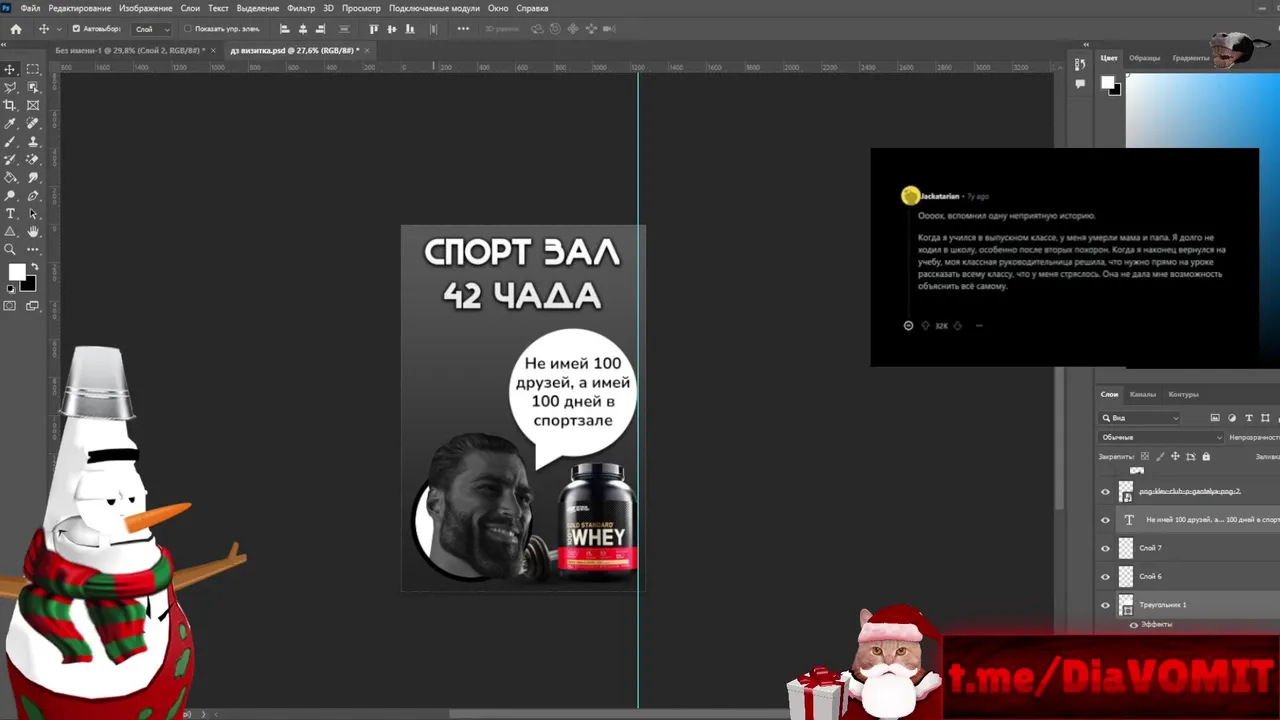Open the Фильтр menu
Screen dimensions: 1280x720
tap(301, 8)
